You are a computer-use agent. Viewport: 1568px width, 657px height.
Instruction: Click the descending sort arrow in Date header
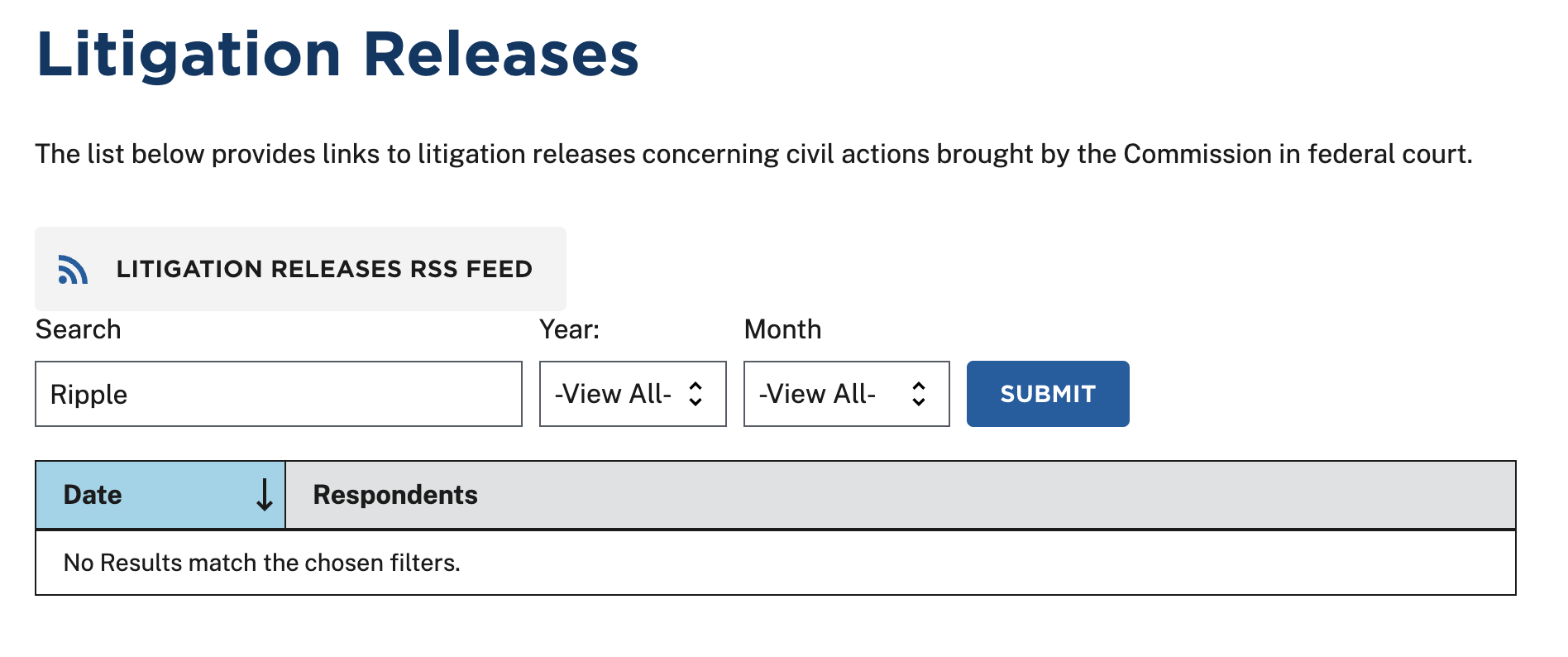pyautogui.click(x=265, y=495)
